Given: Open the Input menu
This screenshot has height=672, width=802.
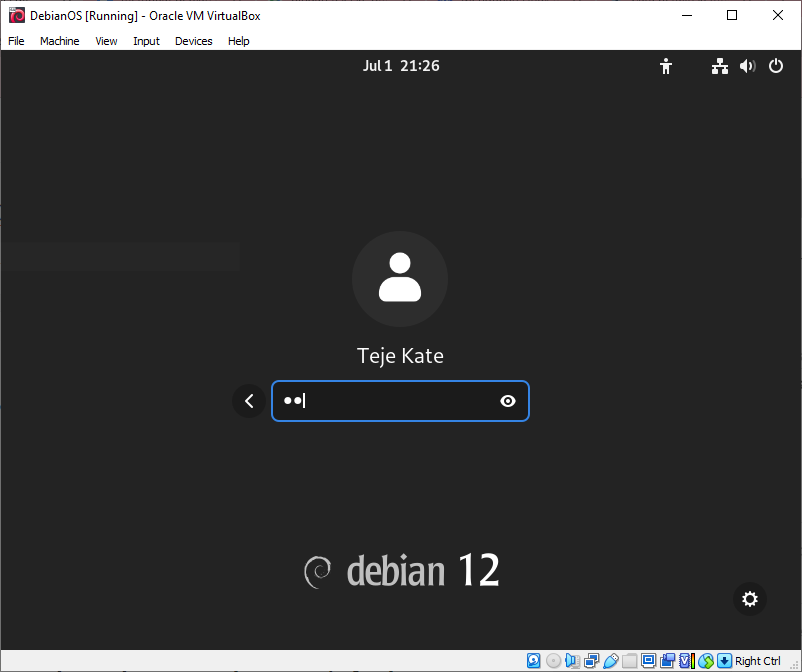Looking at the screenshot, I should tap(146, 41).
